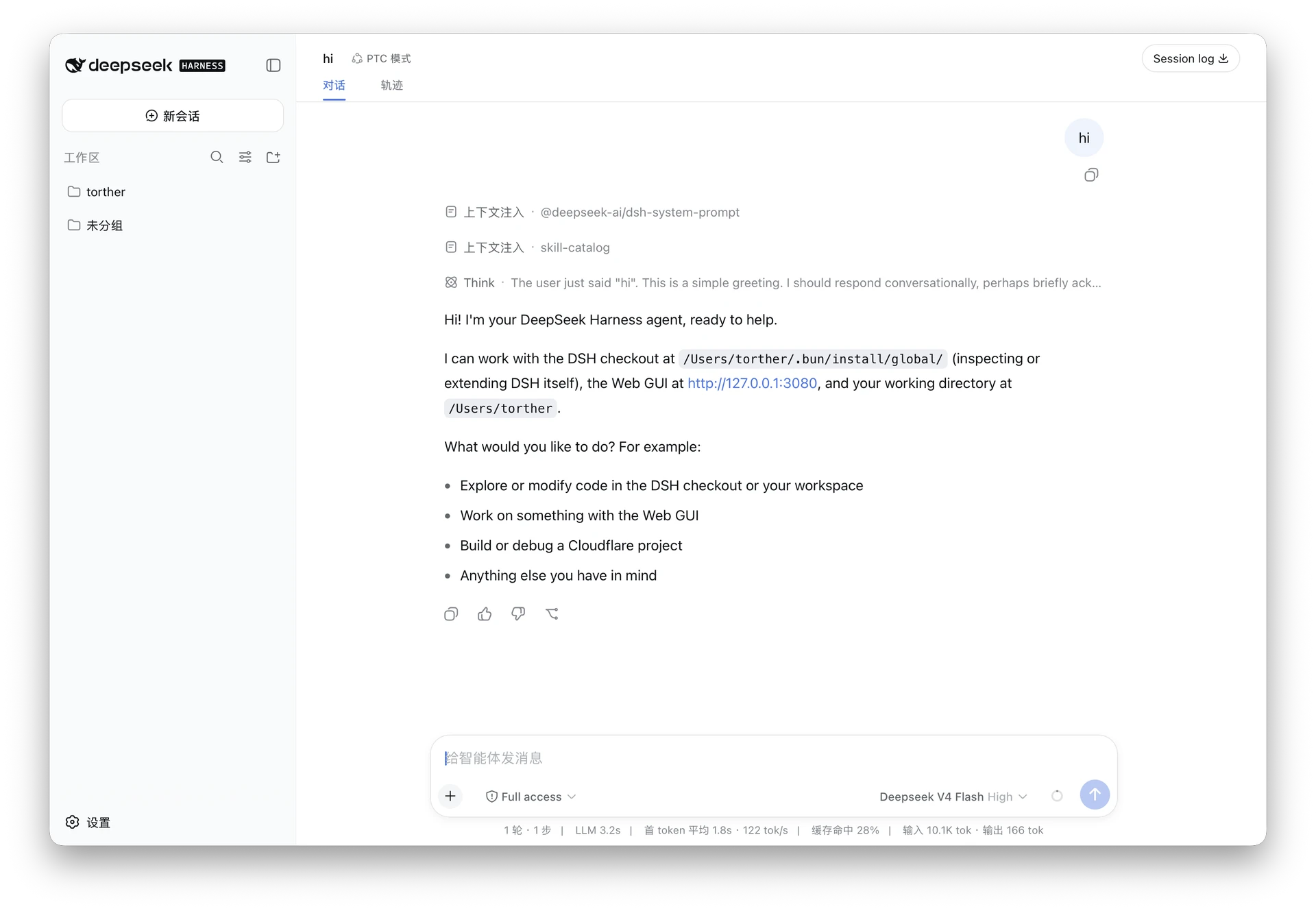Click the "Hi! I'm your DeepSeek Harness agent" line
The height and width of the screenshot is (911, 1316).
tap(611, 319)
